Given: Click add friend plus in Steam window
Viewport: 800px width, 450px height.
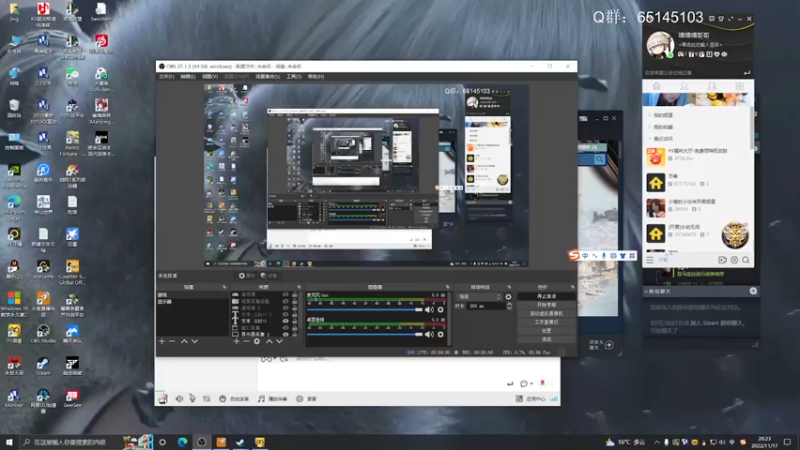Looking at the screenshot, I should 609,345.
